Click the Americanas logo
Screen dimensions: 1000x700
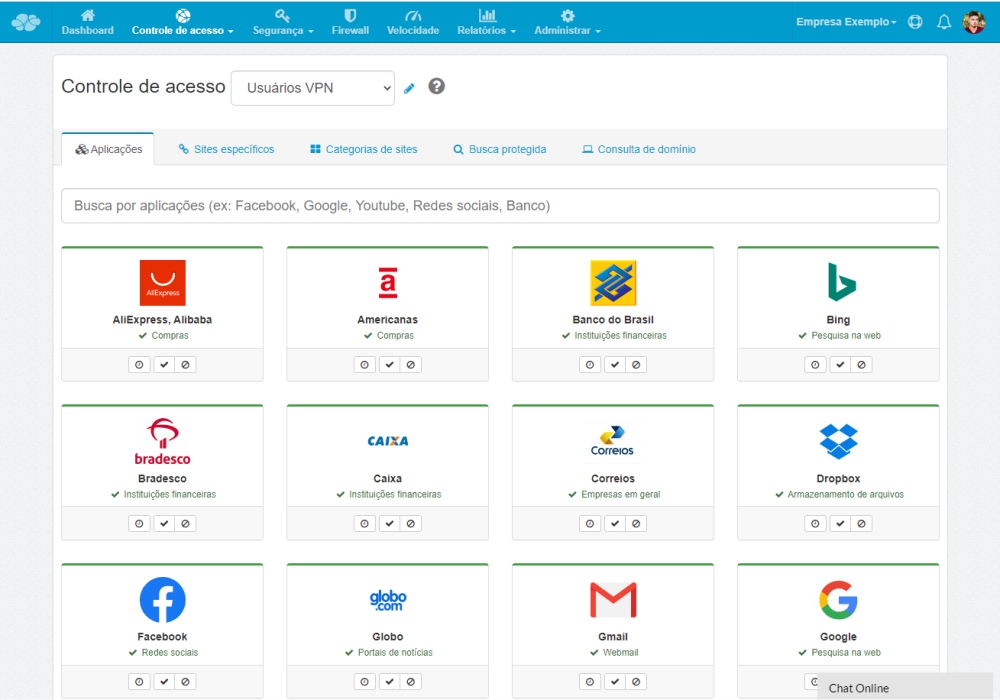(x=388, y=282)
